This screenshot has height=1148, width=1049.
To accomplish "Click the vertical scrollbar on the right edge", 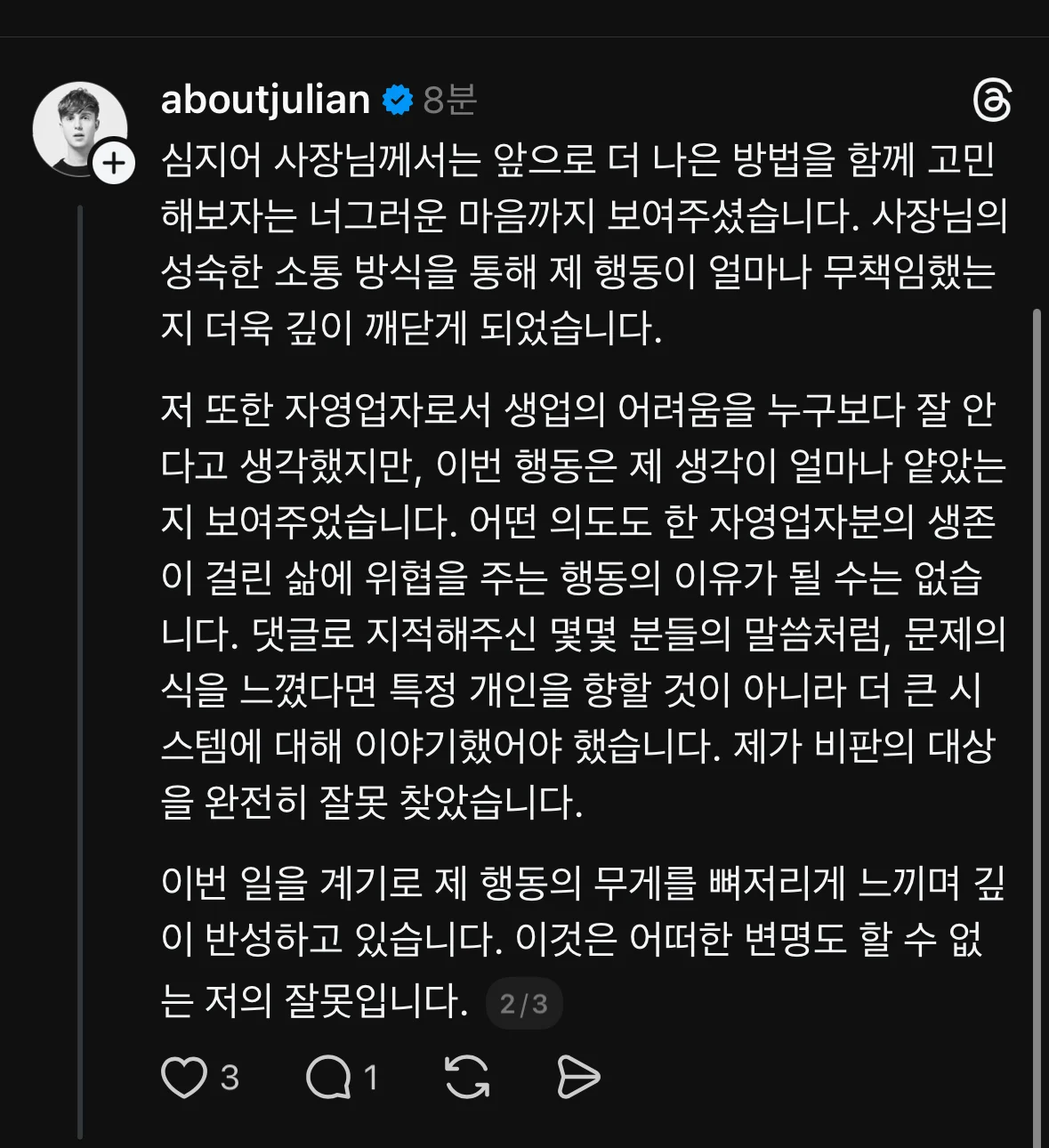I will 1037,712.
